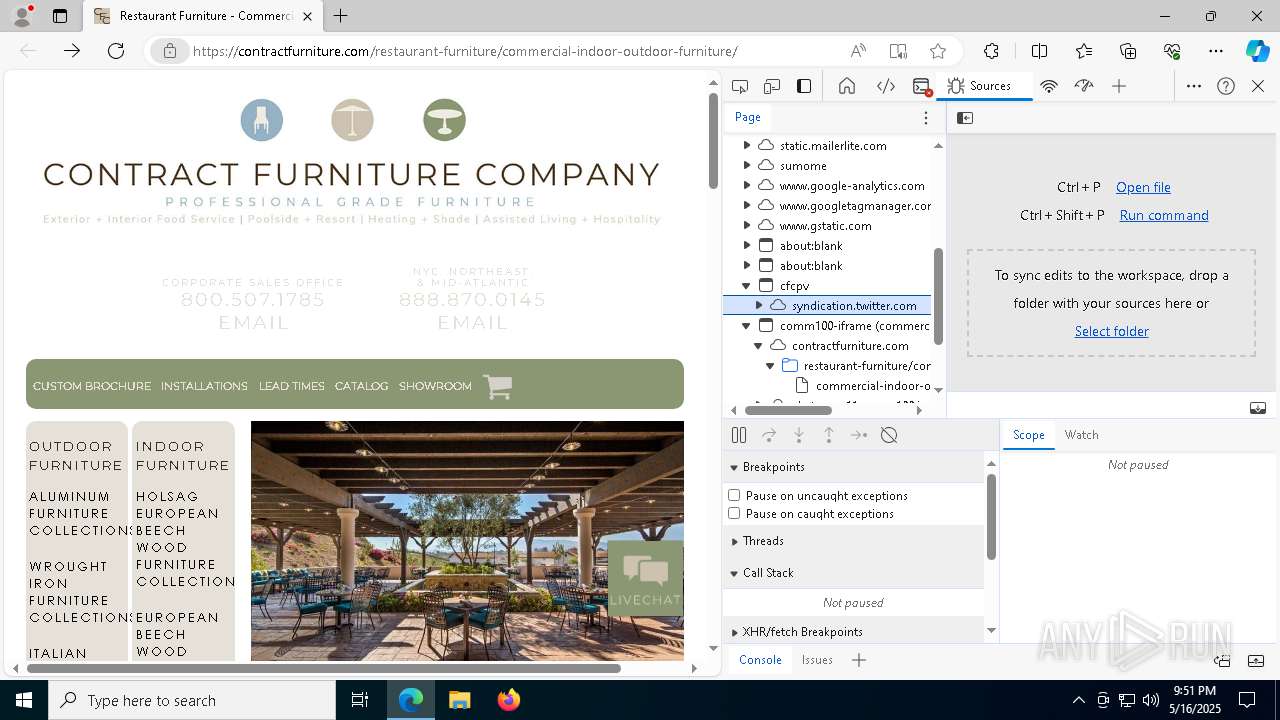The width and height of the screenshot is (1280, 720).
Task: Click the debugger pane vertical scrollbar
Action: [x=991, y=515]
